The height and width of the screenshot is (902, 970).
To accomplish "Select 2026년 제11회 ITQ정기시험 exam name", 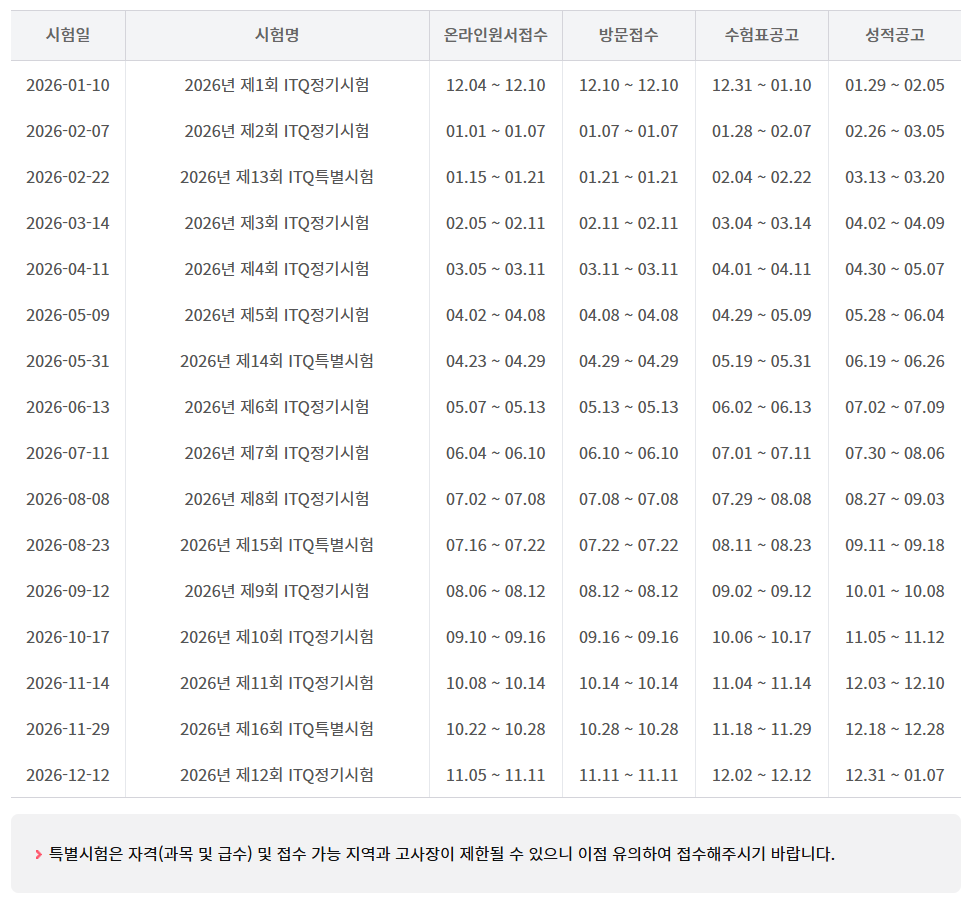I will [277, 683].
